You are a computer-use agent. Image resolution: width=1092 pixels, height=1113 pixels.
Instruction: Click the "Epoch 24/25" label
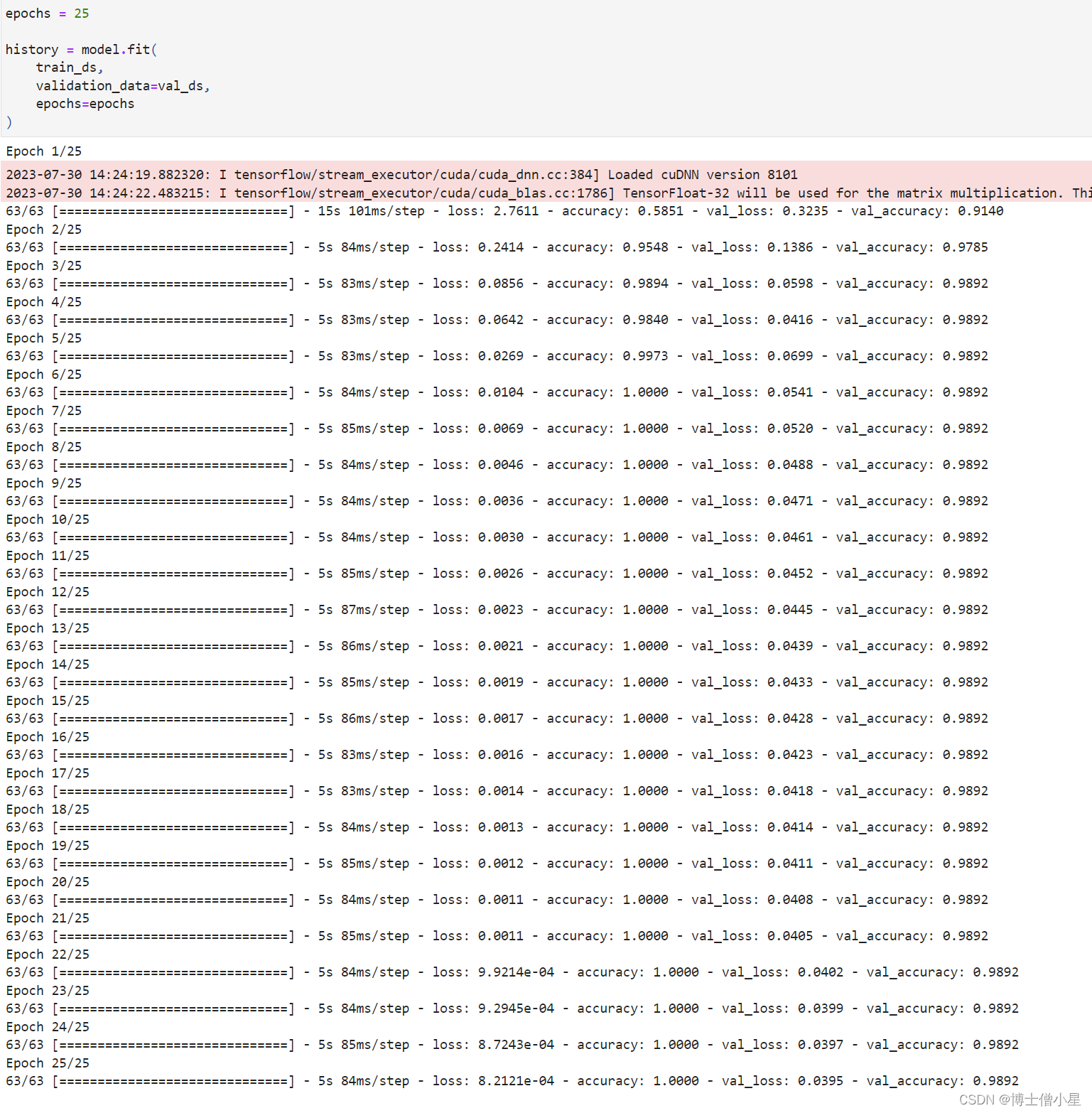point(48,1027)
